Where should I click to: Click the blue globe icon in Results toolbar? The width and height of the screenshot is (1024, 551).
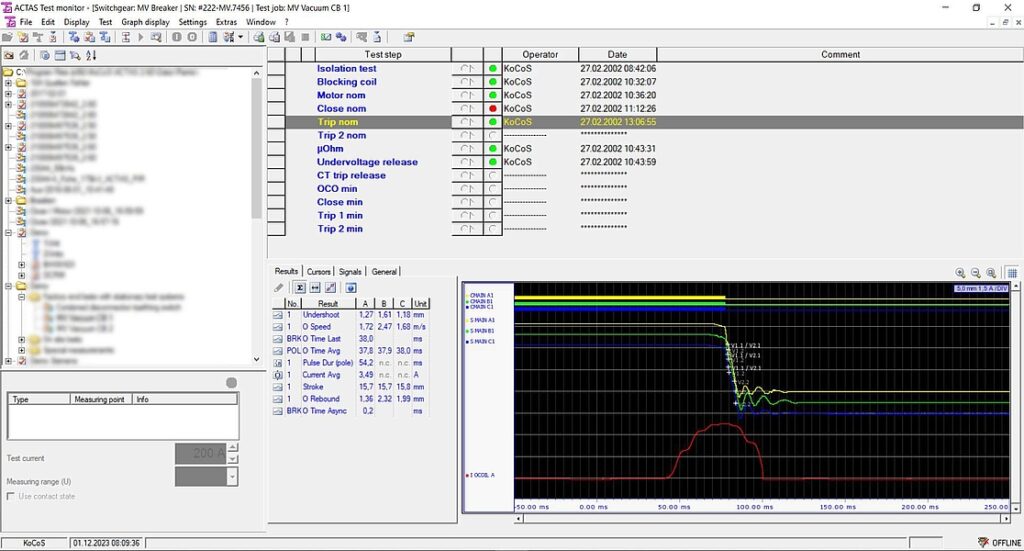(351, 287)
